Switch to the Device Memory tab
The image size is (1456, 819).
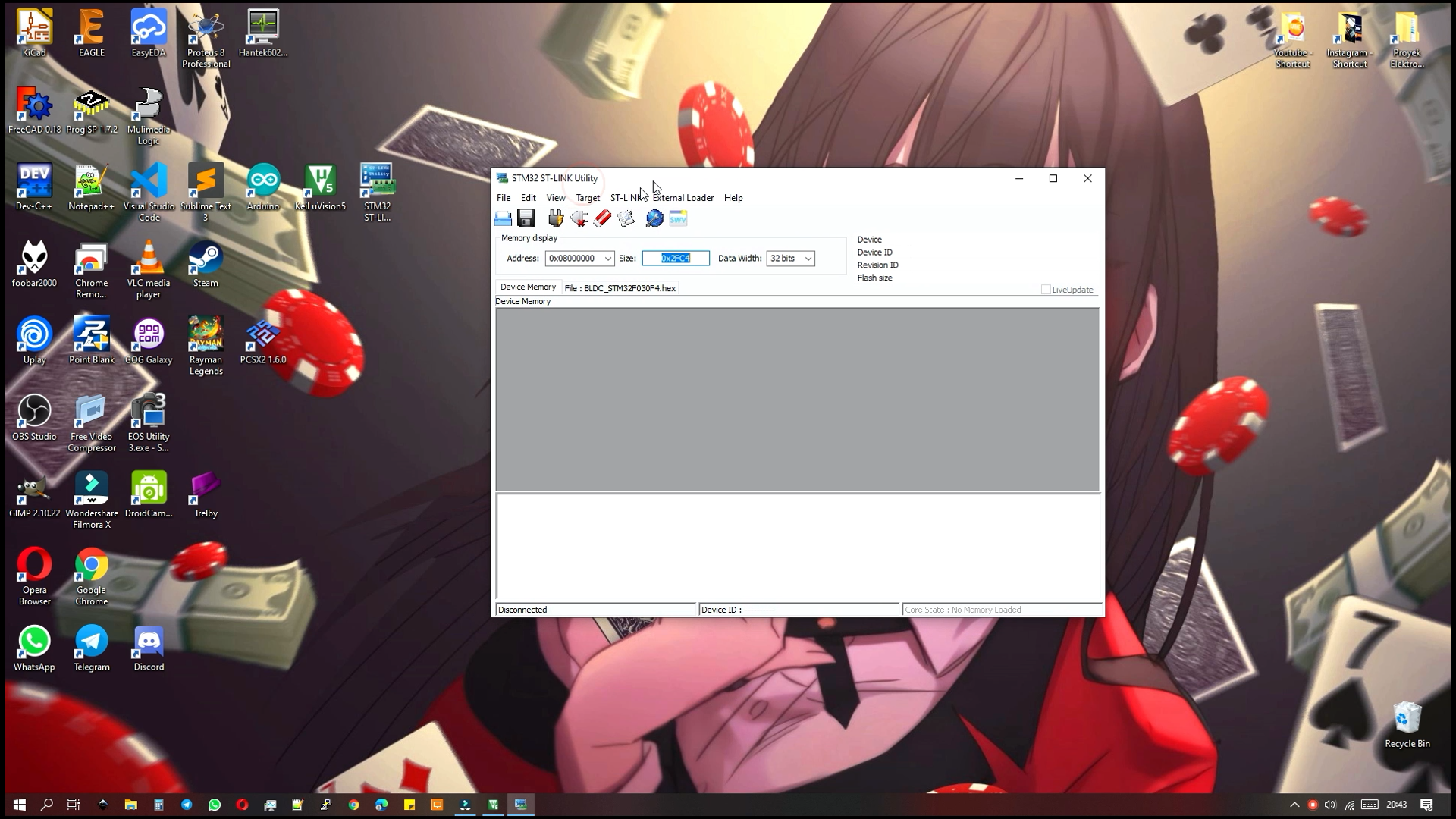(528, 287)
